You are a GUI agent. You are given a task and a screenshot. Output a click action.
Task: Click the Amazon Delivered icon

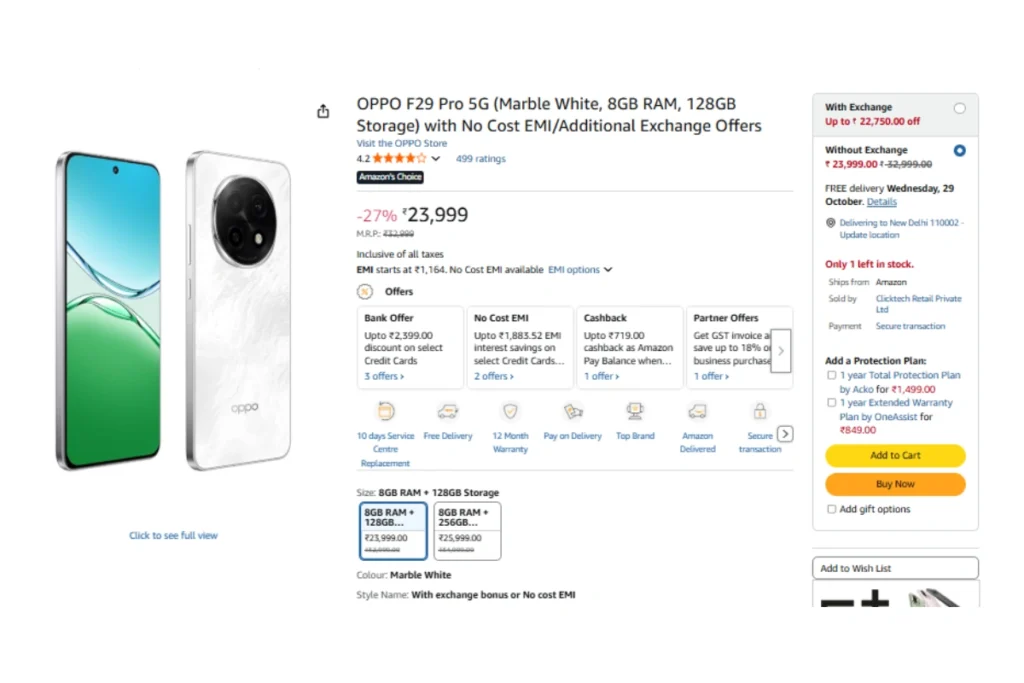[x=697, y=411]
